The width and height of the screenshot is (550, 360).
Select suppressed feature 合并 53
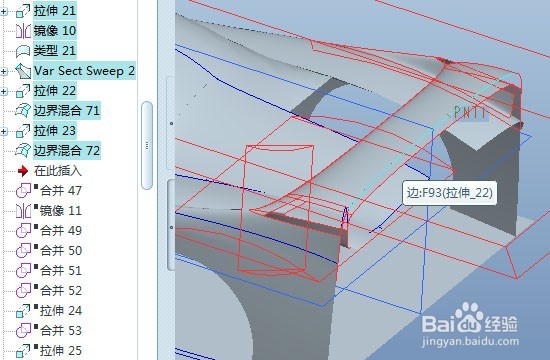[61, 331]
